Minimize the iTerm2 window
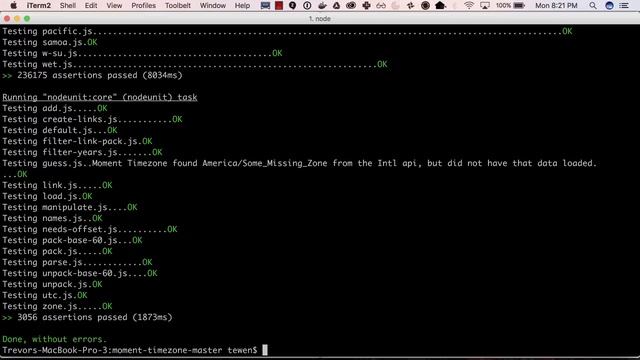The image size is (640, 360). pyautogui.click(x=17, y=18)
